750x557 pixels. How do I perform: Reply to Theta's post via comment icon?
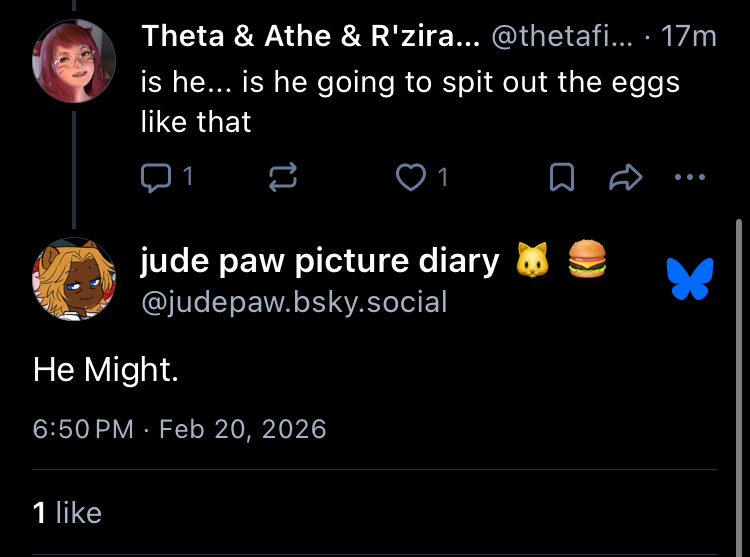156,178
